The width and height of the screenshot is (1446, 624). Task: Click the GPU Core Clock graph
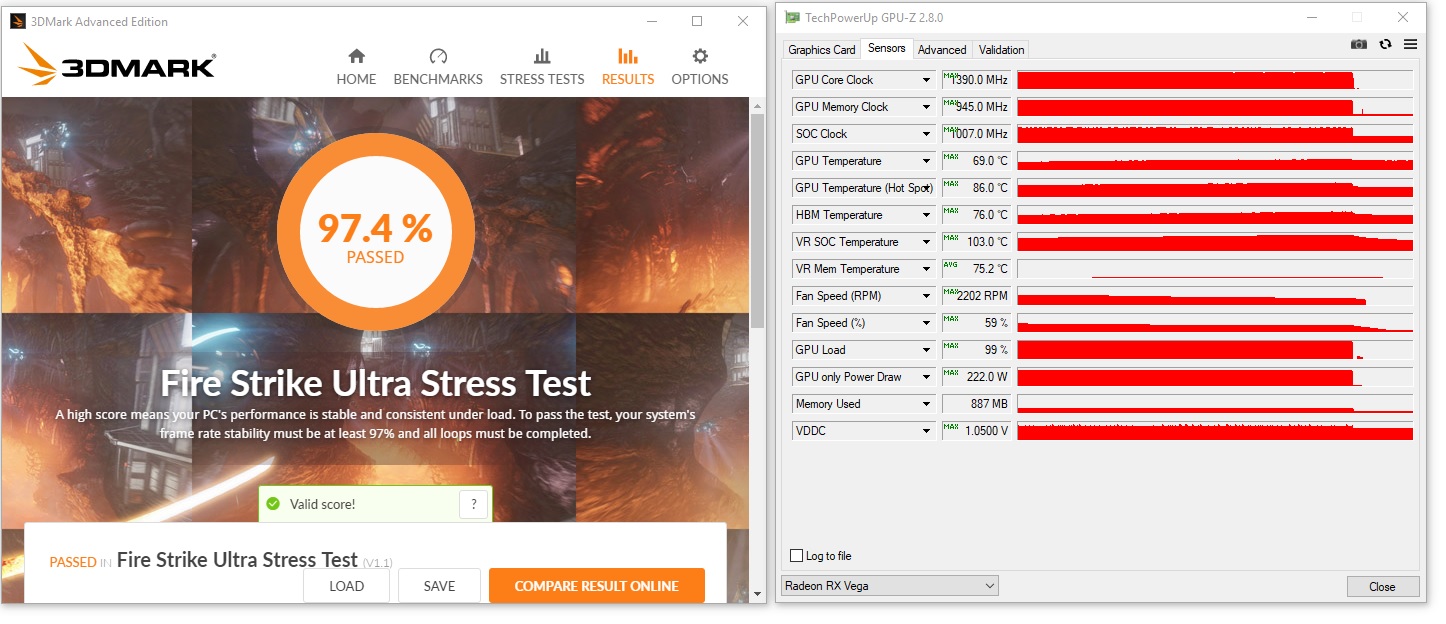pyautogui.click(x=1215, y=80)
